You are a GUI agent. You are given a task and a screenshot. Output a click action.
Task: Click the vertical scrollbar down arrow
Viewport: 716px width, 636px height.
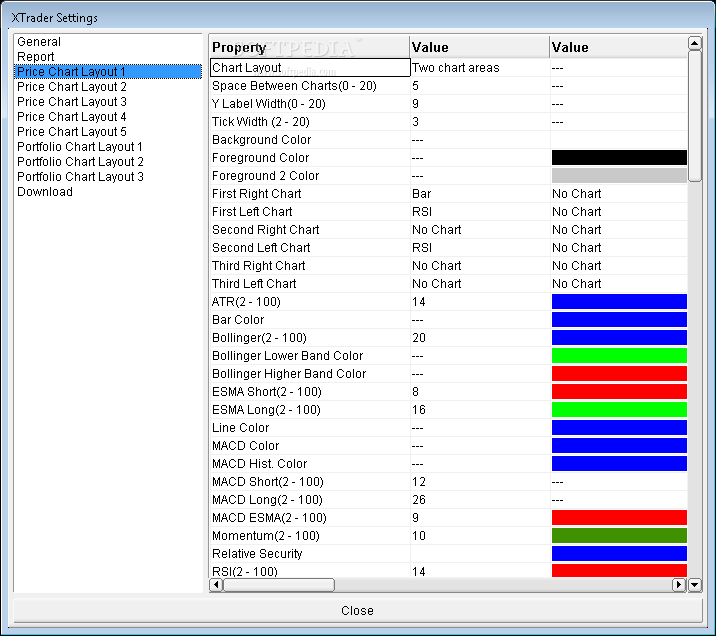pyautogui.click(x=695, y=584)
